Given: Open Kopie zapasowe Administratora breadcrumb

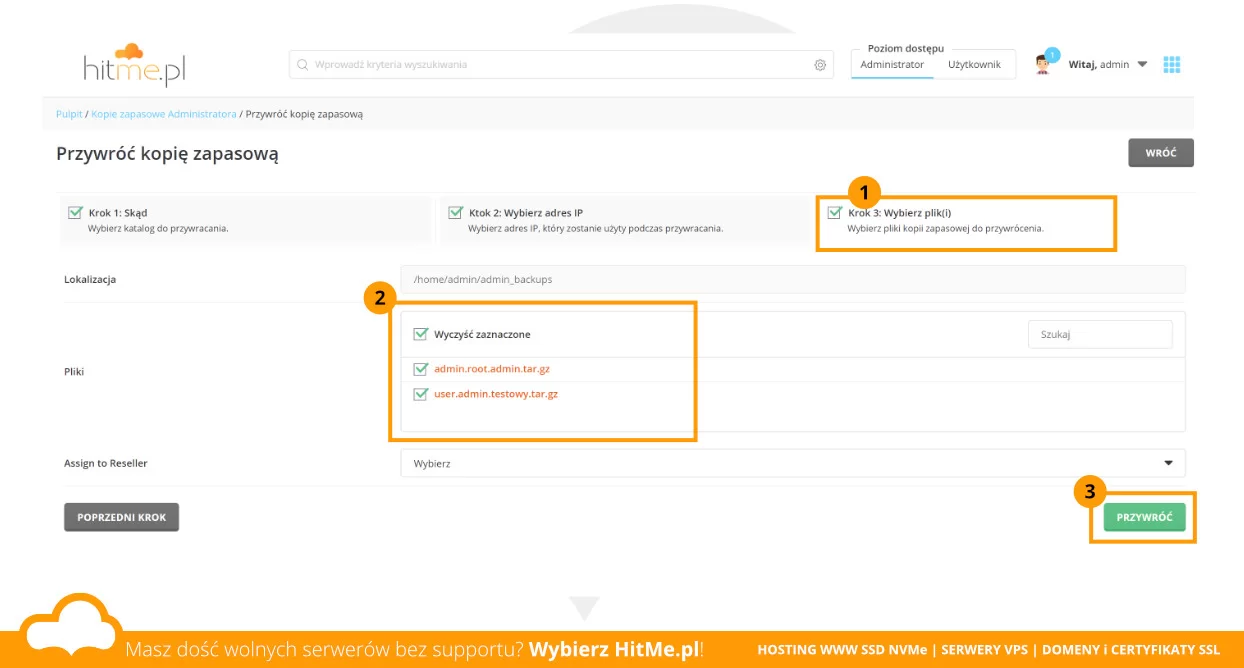Looking at the screenshot, I should (164, 114).
